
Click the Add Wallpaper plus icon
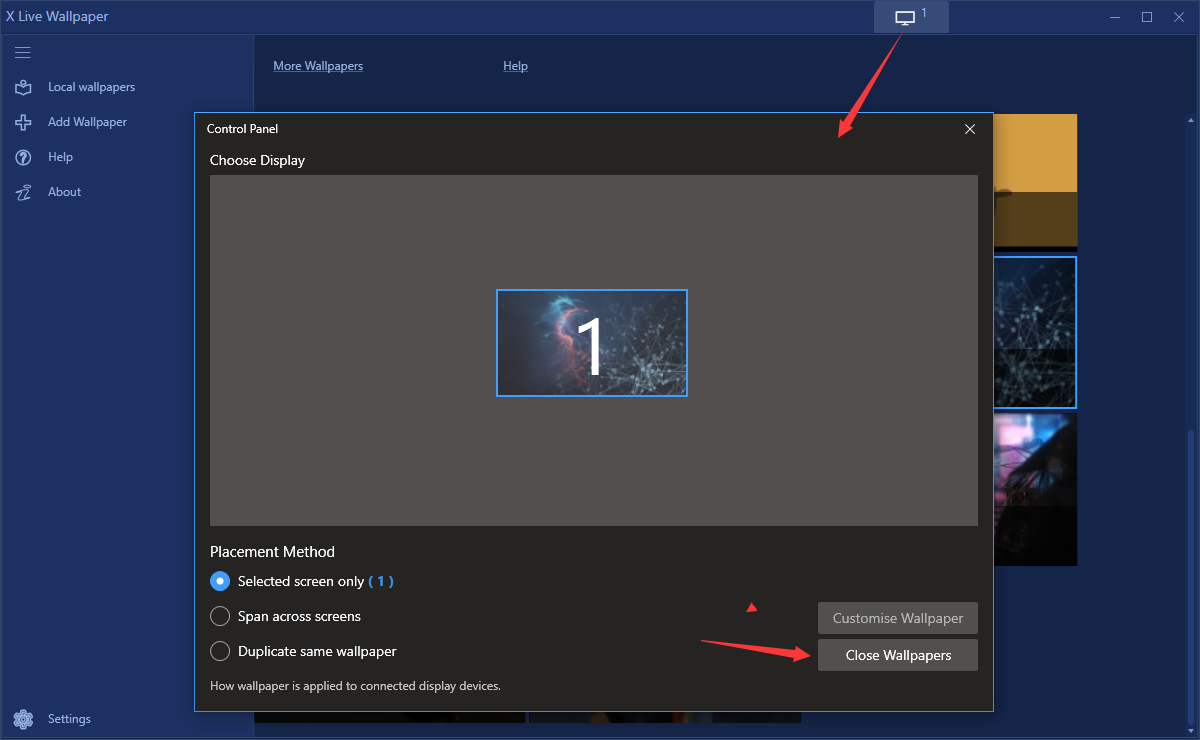click(x=23, y=122)
